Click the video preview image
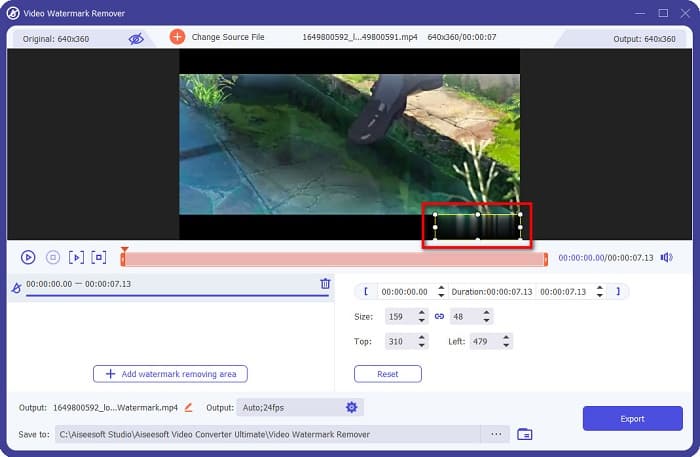The width and height of the screenshot is (700, 457). pos(349,144)
